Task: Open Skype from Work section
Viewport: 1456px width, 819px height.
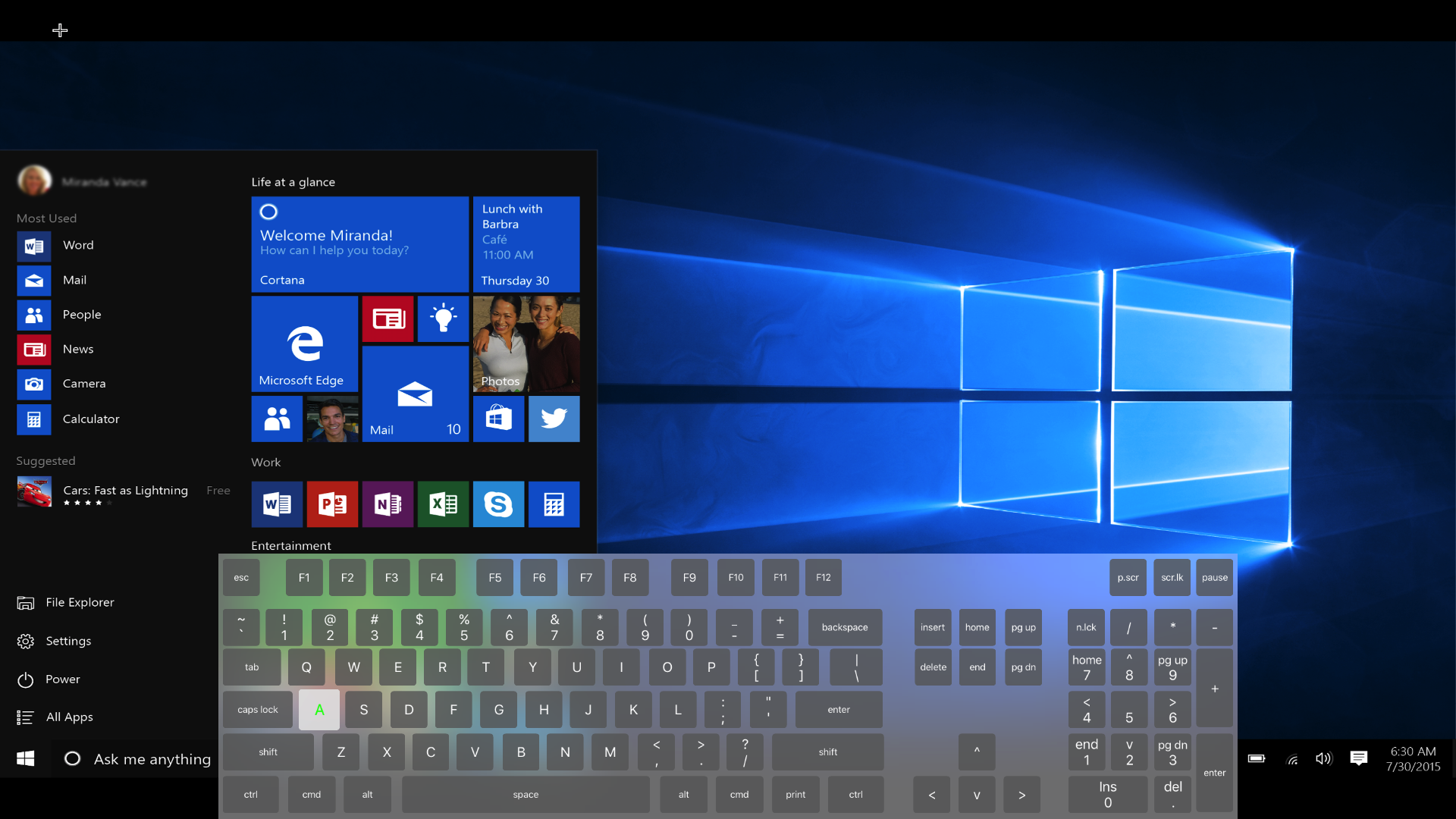Action: 498,504
